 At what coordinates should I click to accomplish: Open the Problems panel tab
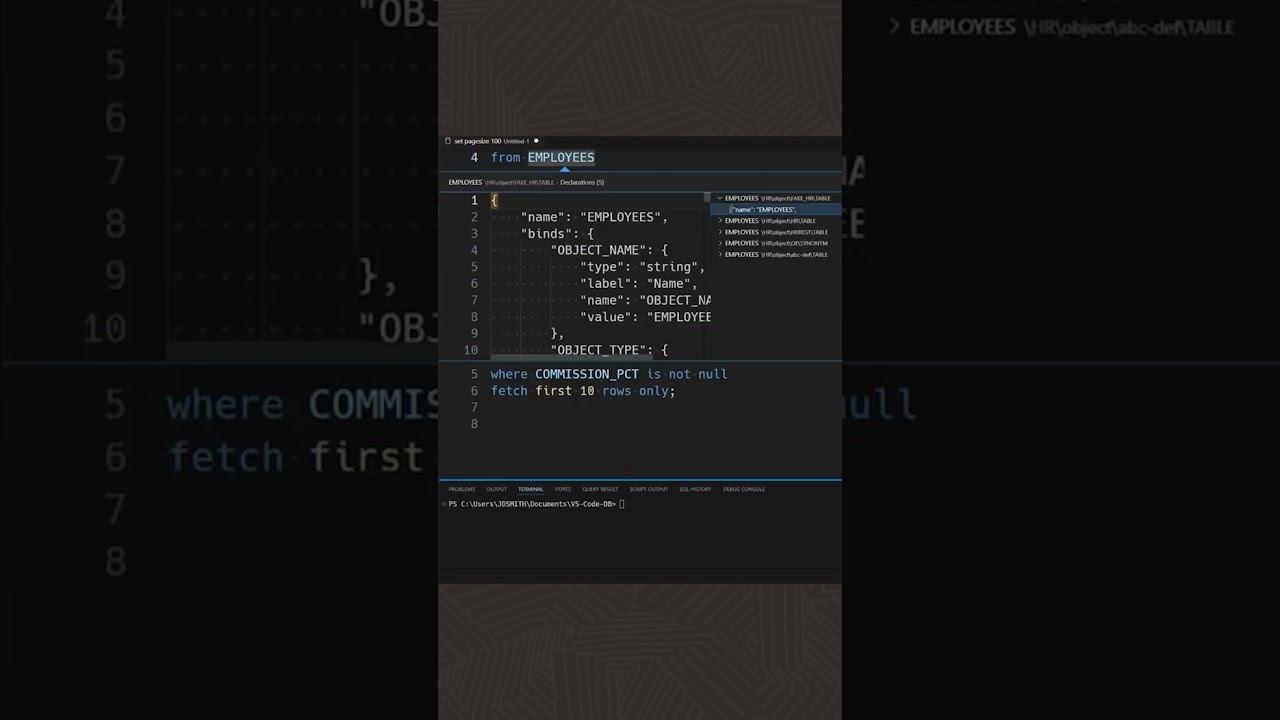462,489
